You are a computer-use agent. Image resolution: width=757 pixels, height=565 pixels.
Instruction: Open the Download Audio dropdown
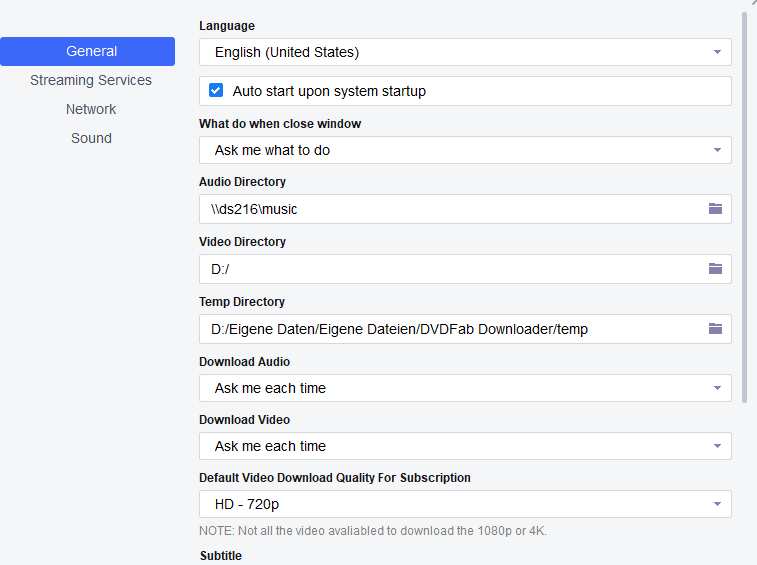465,388
